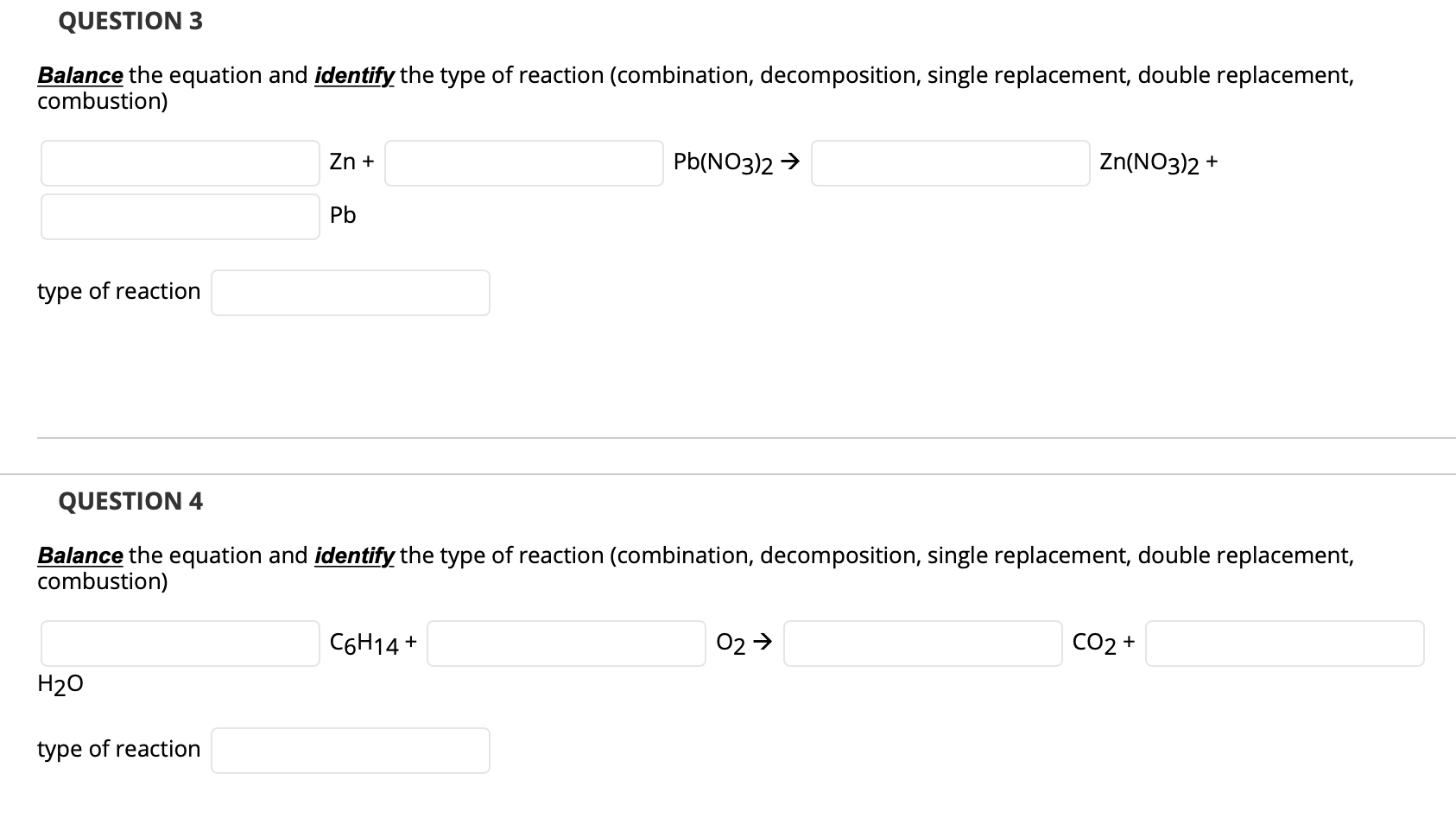Click the coefficient field before Zn

coord(179,162)
